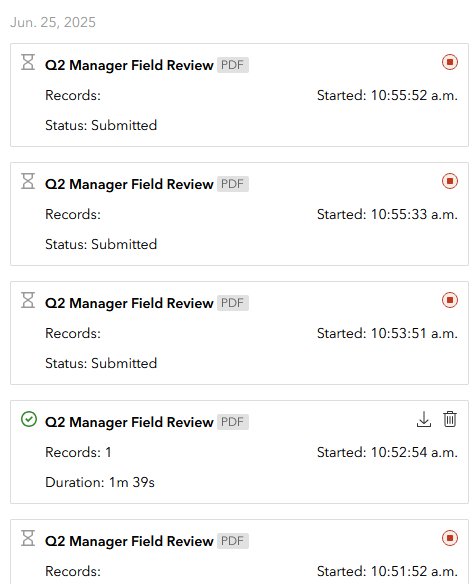Image resolution: width=472 pixels, height=584 pixels.
Task: Open the completed Q2 Manager Field Review title
Action: click(129, 422)
